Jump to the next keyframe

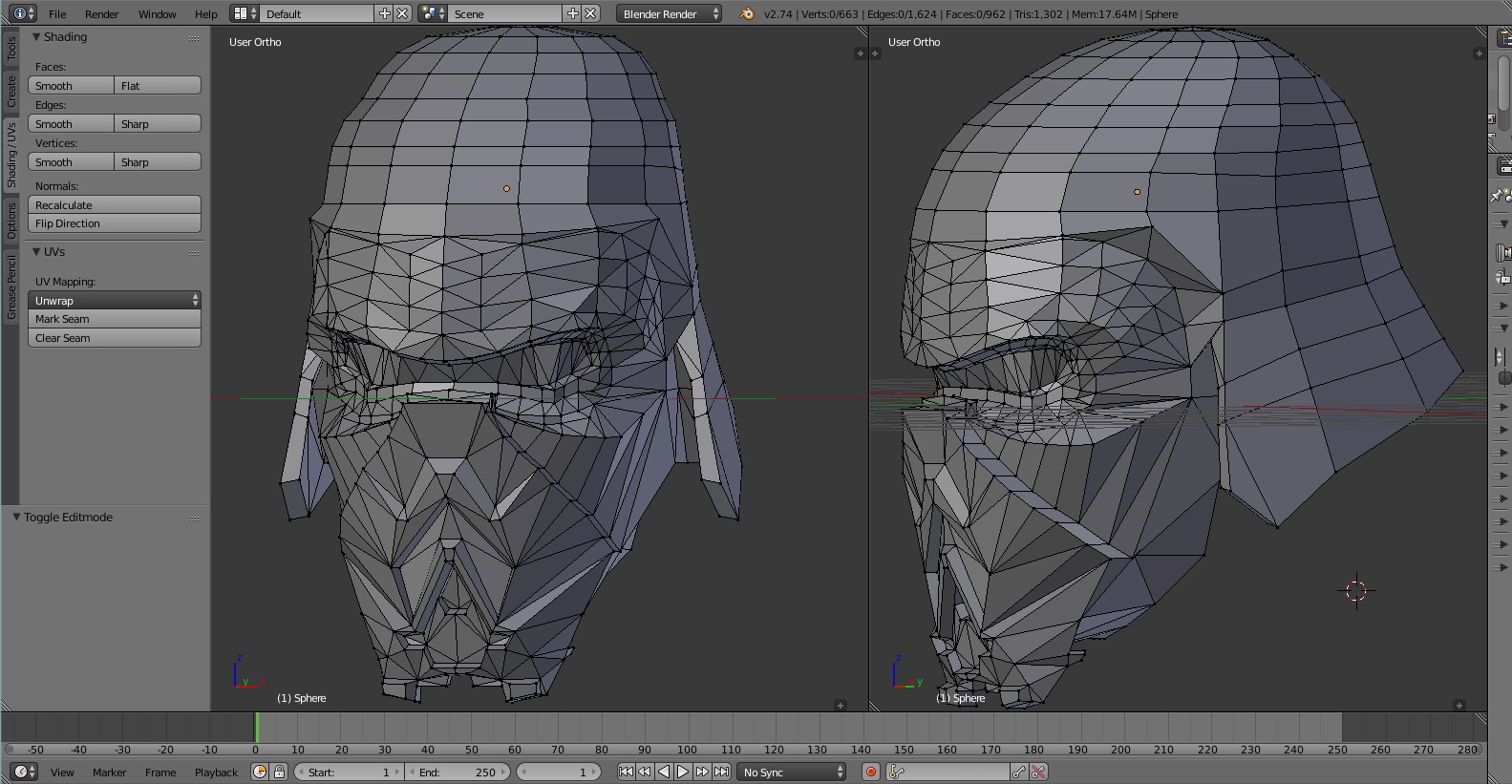tap(702, 772)
